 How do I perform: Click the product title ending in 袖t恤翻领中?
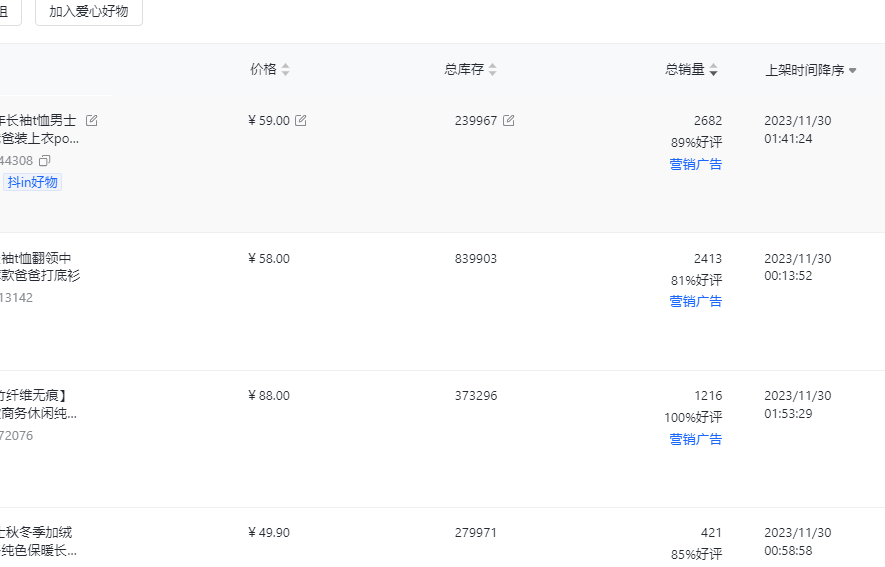[36, 258]
